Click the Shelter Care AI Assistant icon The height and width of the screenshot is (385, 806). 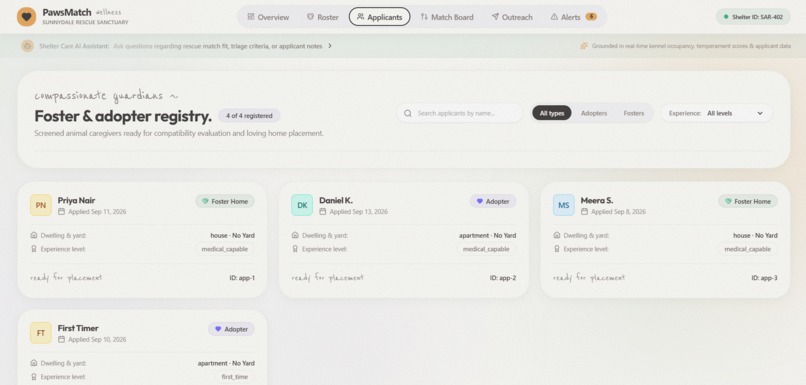click(27, 46)
